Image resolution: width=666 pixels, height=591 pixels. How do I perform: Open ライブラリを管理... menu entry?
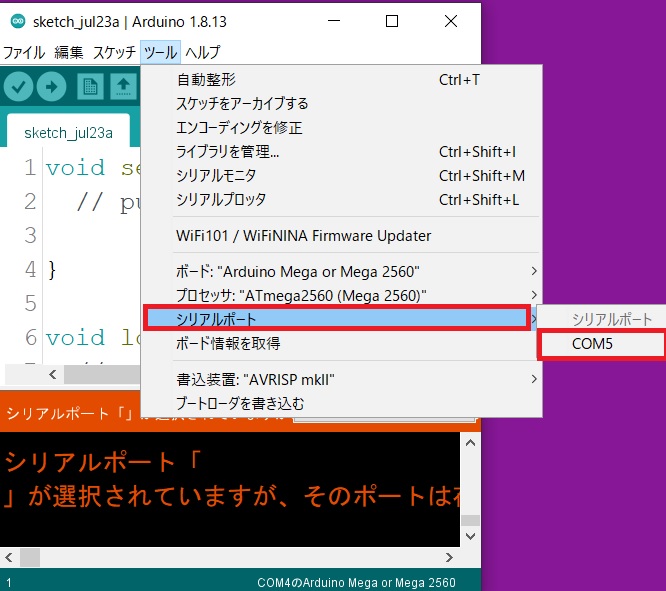pos(341,151)
